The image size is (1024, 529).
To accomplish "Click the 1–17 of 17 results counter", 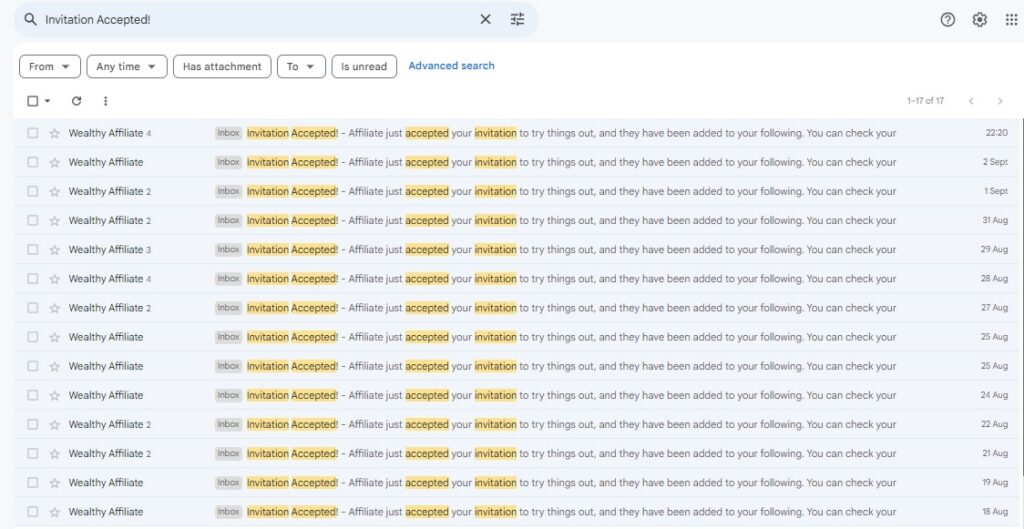I will (x=925, y=101).
